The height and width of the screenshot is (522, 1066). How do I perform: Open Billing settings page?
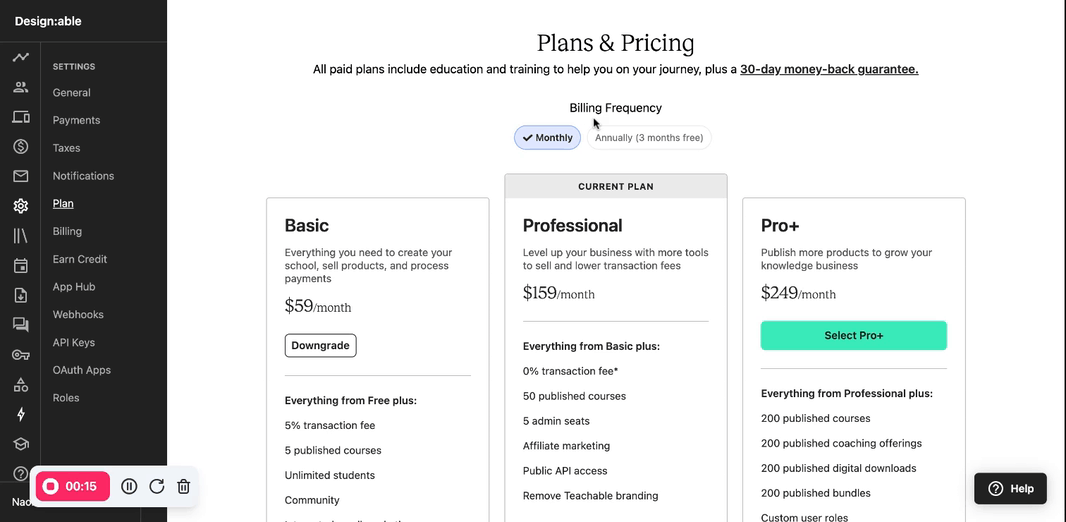[67, 231]
